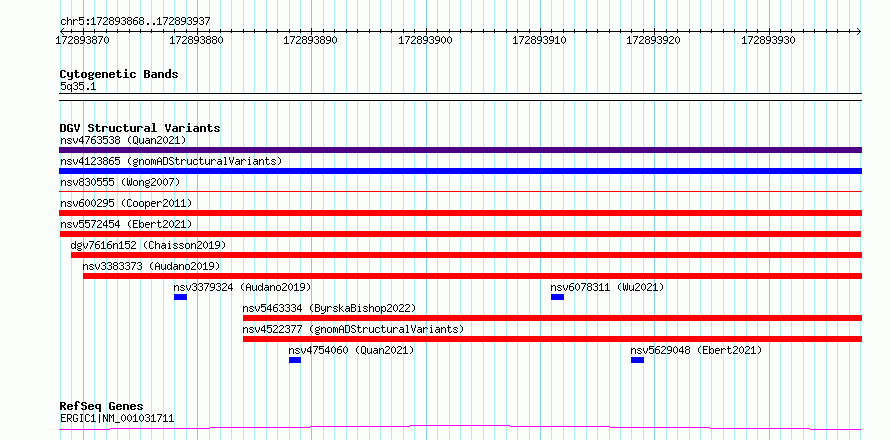The image size is (890, 440).
Task: Click ruler position 172893870
Action: click(83, 40)
